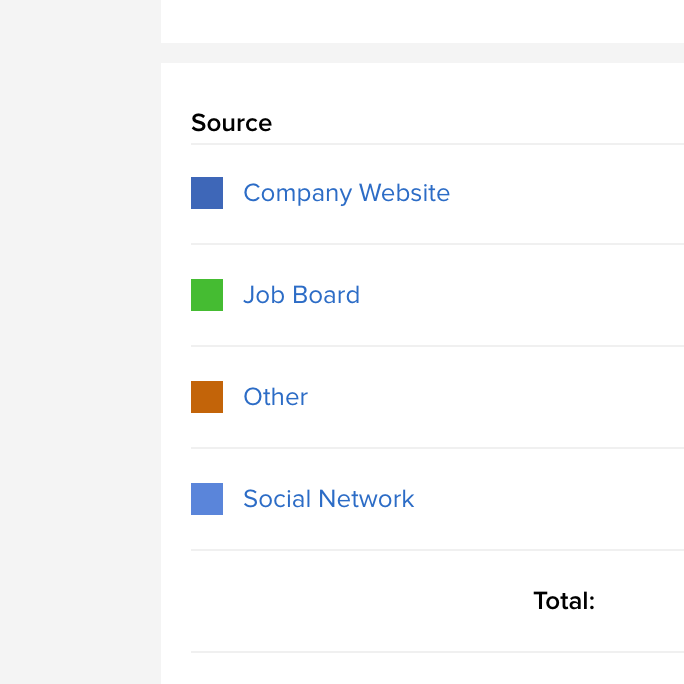Click empty space right of Social Network

tap(550, 499)
